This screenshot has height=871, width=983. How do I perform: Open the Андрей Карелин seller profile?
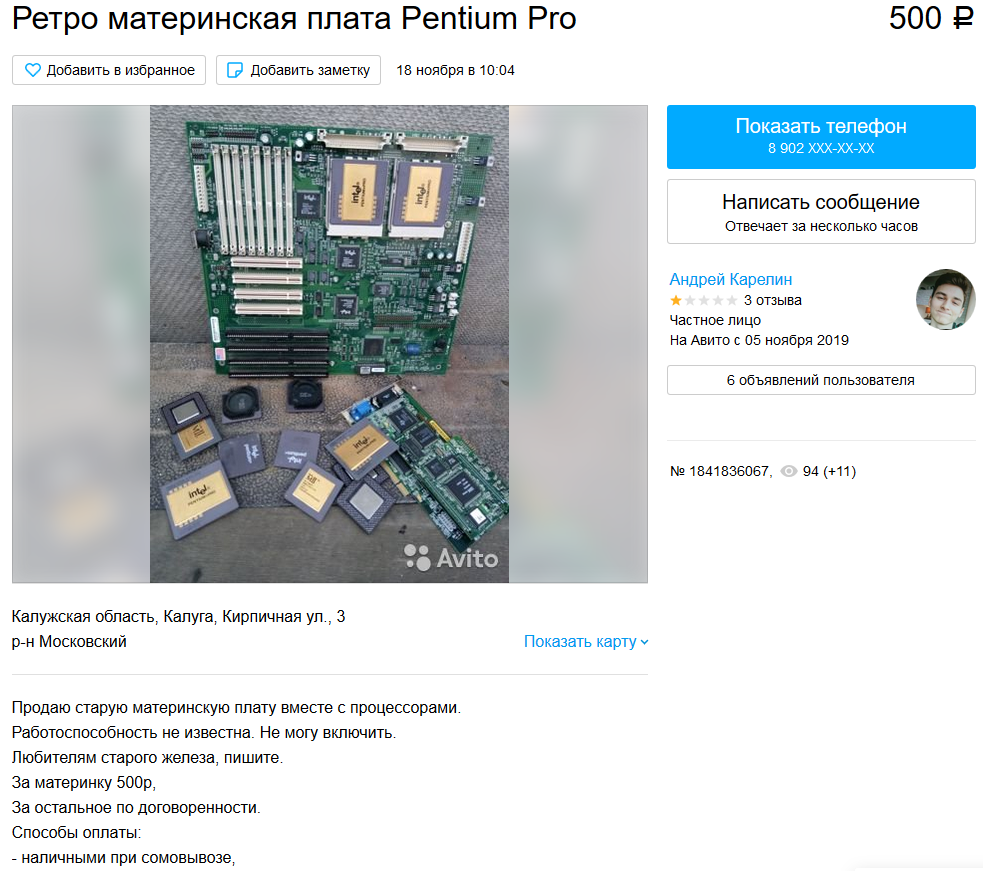pos(730,279)
